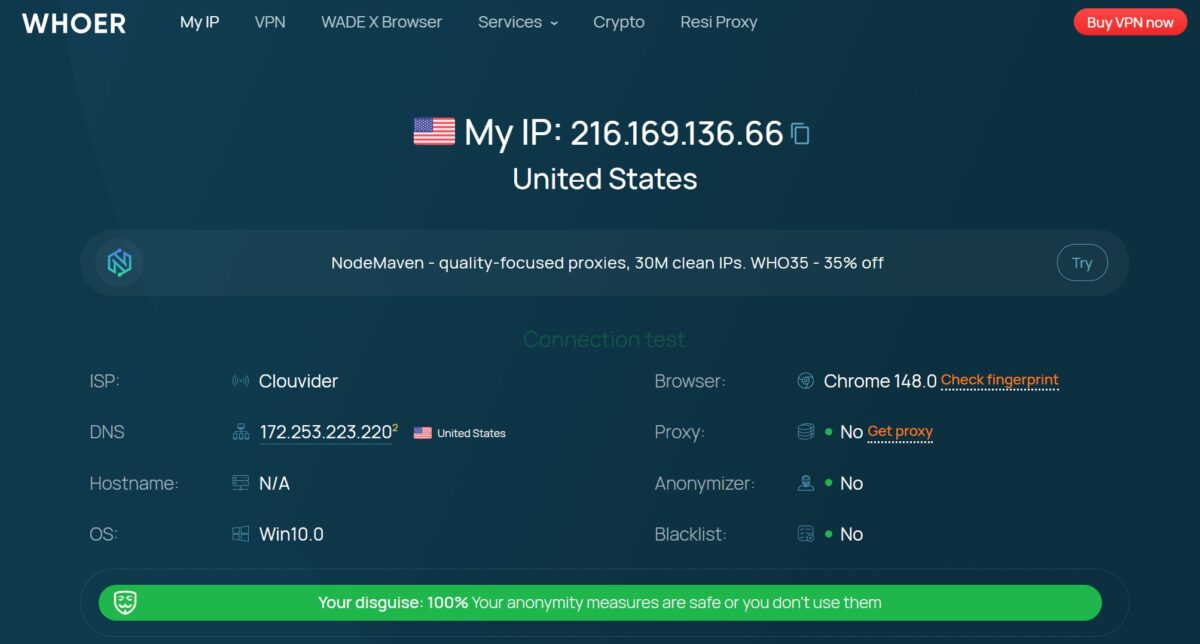Screen dimensions: 1200x644
Task: Click the green Your disguise 100% bar
Action: (x=600, y=603)
